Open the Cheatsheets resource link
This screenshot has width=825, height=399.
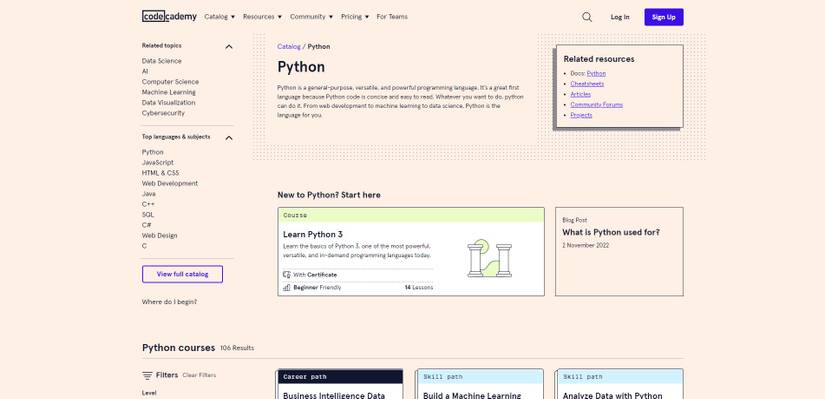point(587,84)
